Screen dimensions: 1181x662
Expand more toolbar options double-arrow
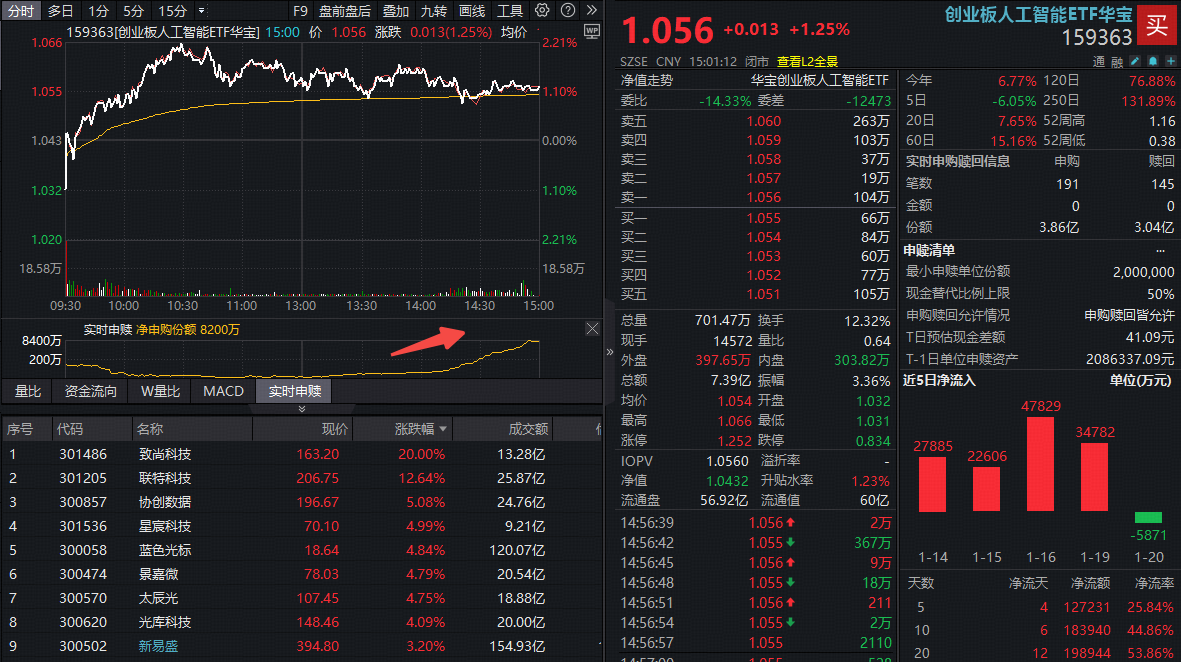[591, 11]
